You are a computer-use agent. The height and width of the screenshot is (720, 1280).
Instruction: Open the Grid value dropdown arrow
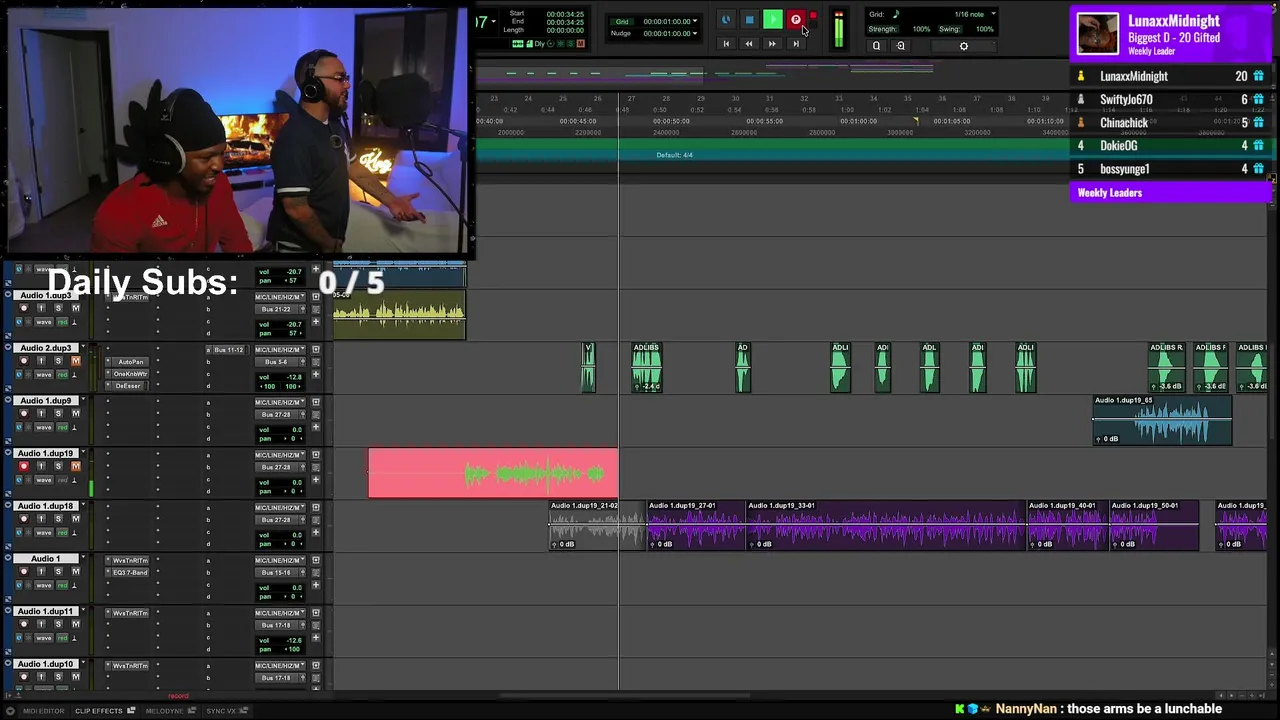(x=695, y=21)
